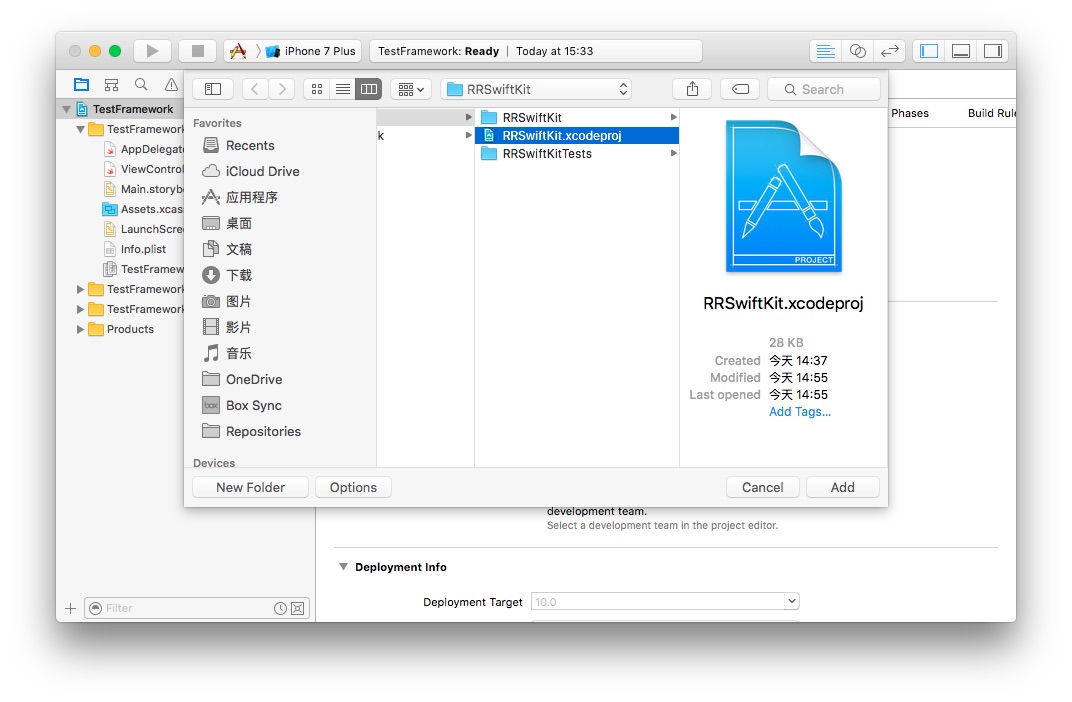Select 文稿 in sidebar
The height and width of the screenshot is (702, 1072).
tap(281, 249)
